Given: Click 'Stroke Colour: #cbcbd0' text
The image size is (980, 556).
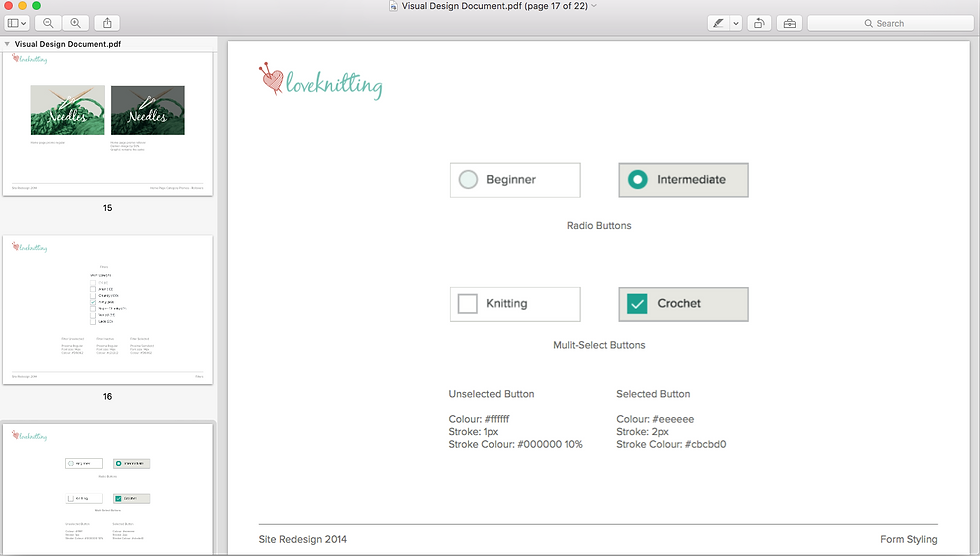Looking at the screenshot, I should pyautogui.click(x=671, y=444).
